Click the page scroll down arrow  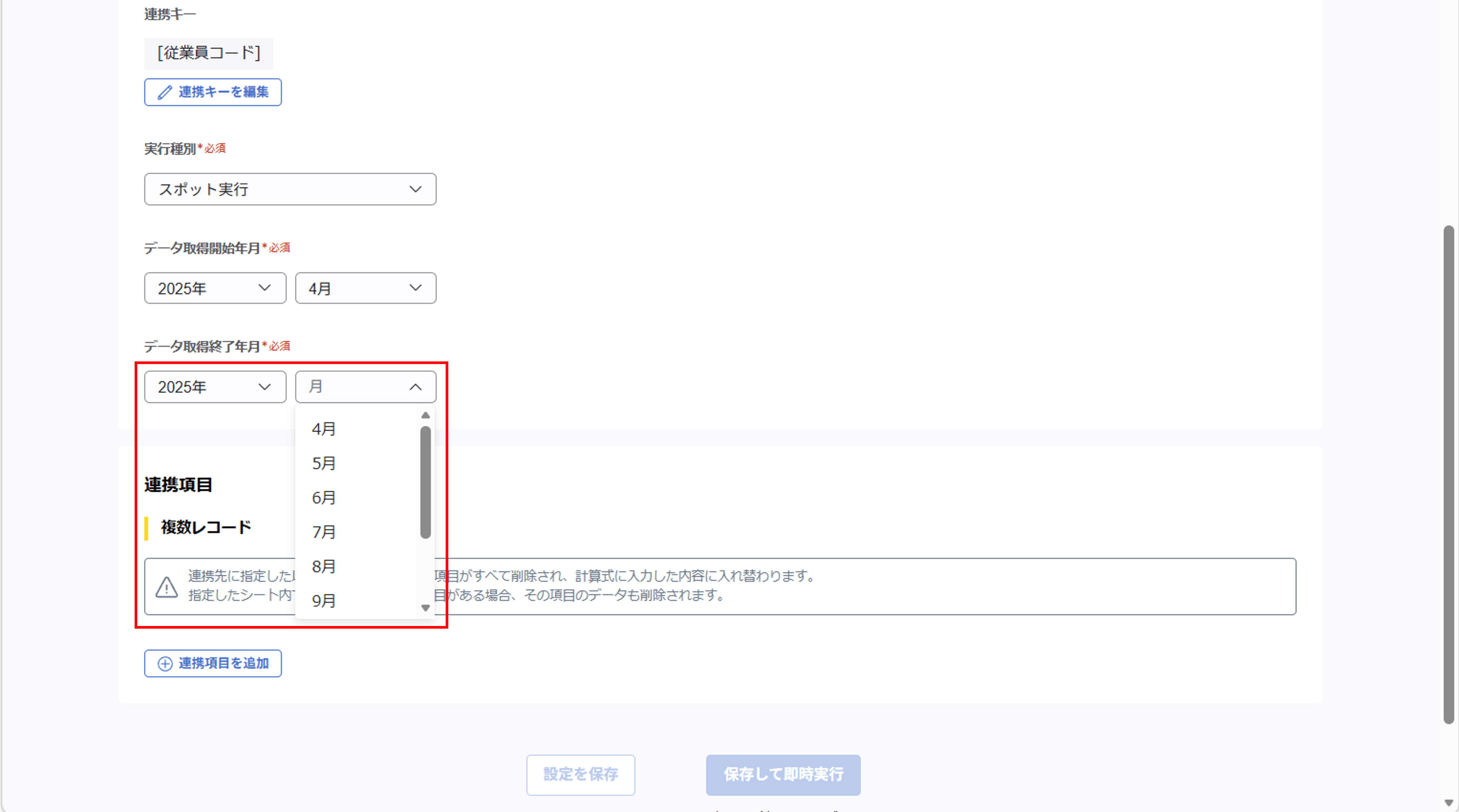coord(1448,803)
